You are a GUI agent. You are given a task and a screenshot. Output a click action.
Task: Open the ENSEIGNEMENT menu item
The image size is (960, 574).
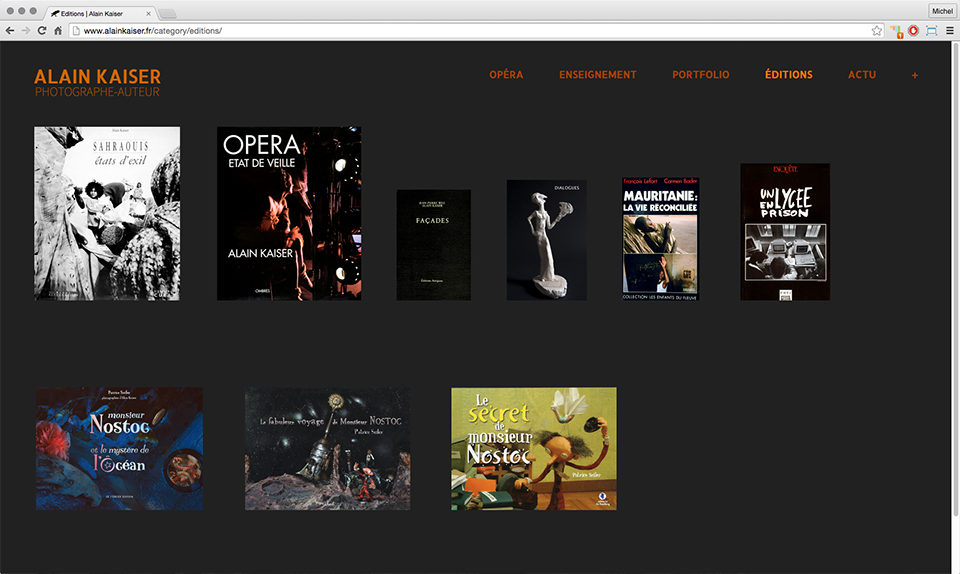(598, 75)
